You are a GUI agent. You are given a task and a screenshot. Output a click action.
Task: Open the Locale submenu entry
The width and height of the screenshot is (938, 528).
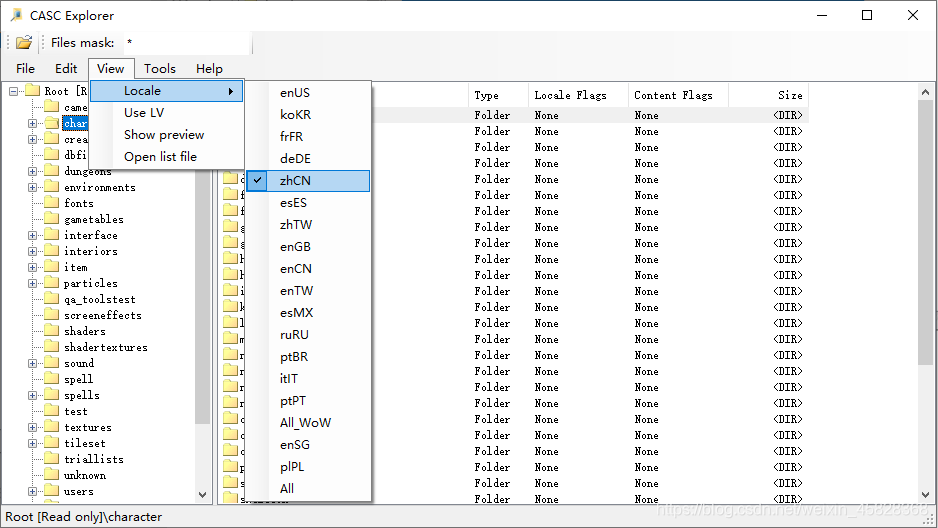coord(167,91)
